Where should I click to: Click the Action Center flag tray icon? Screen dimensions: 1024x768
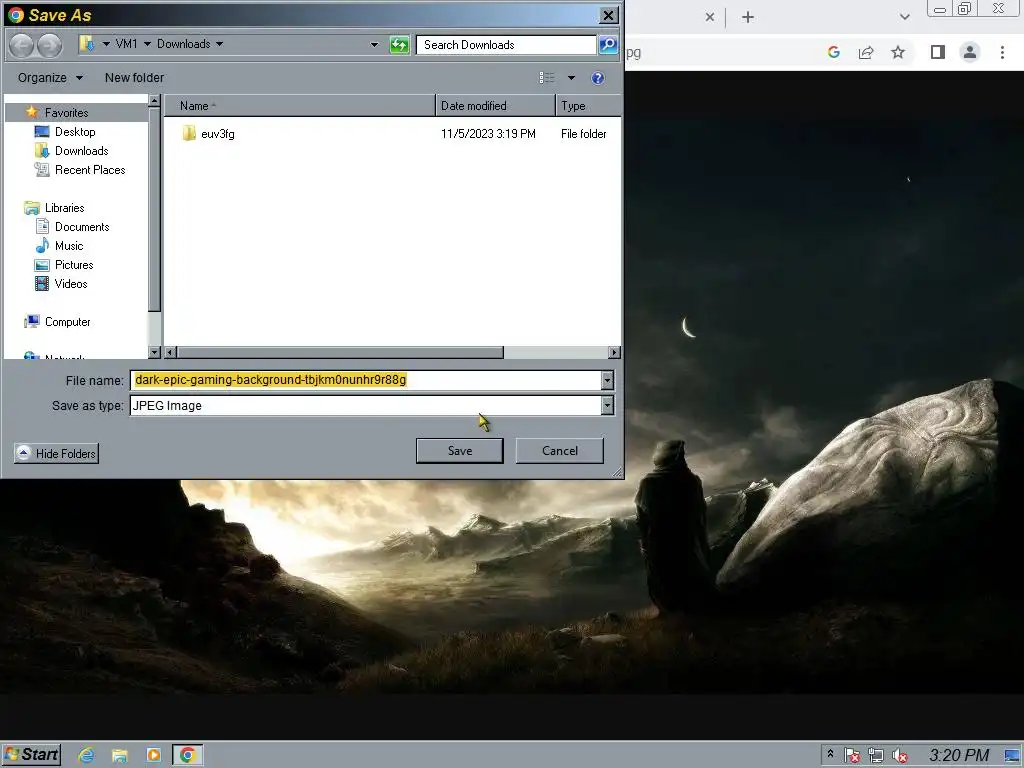(x=852, y=756)
